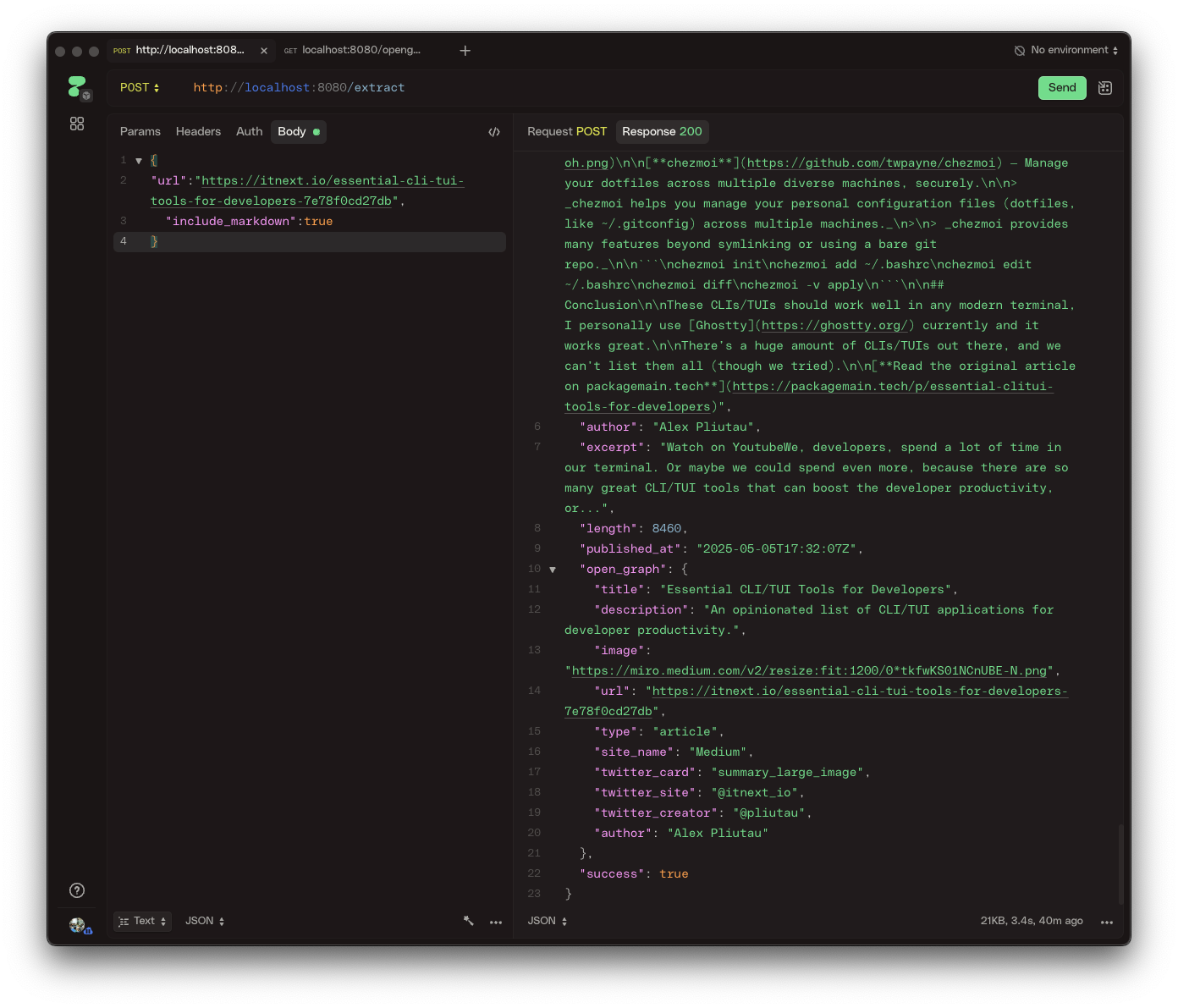The height and width of the screenshot is (1008, 1178).
Task: Click the account avatar icon at bottom left
Action: coord(78,925)
